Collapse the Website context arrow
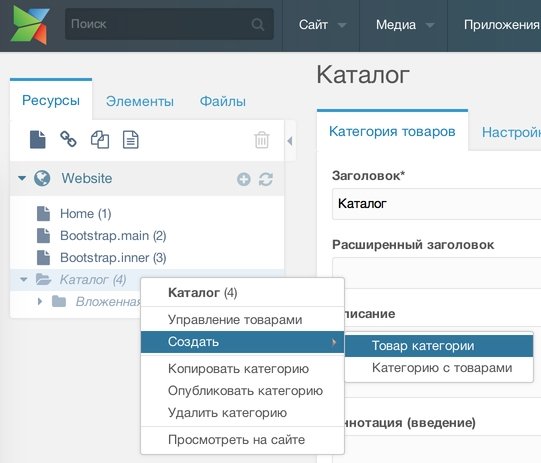Viewport: 541px width, 463px height. 22,178
